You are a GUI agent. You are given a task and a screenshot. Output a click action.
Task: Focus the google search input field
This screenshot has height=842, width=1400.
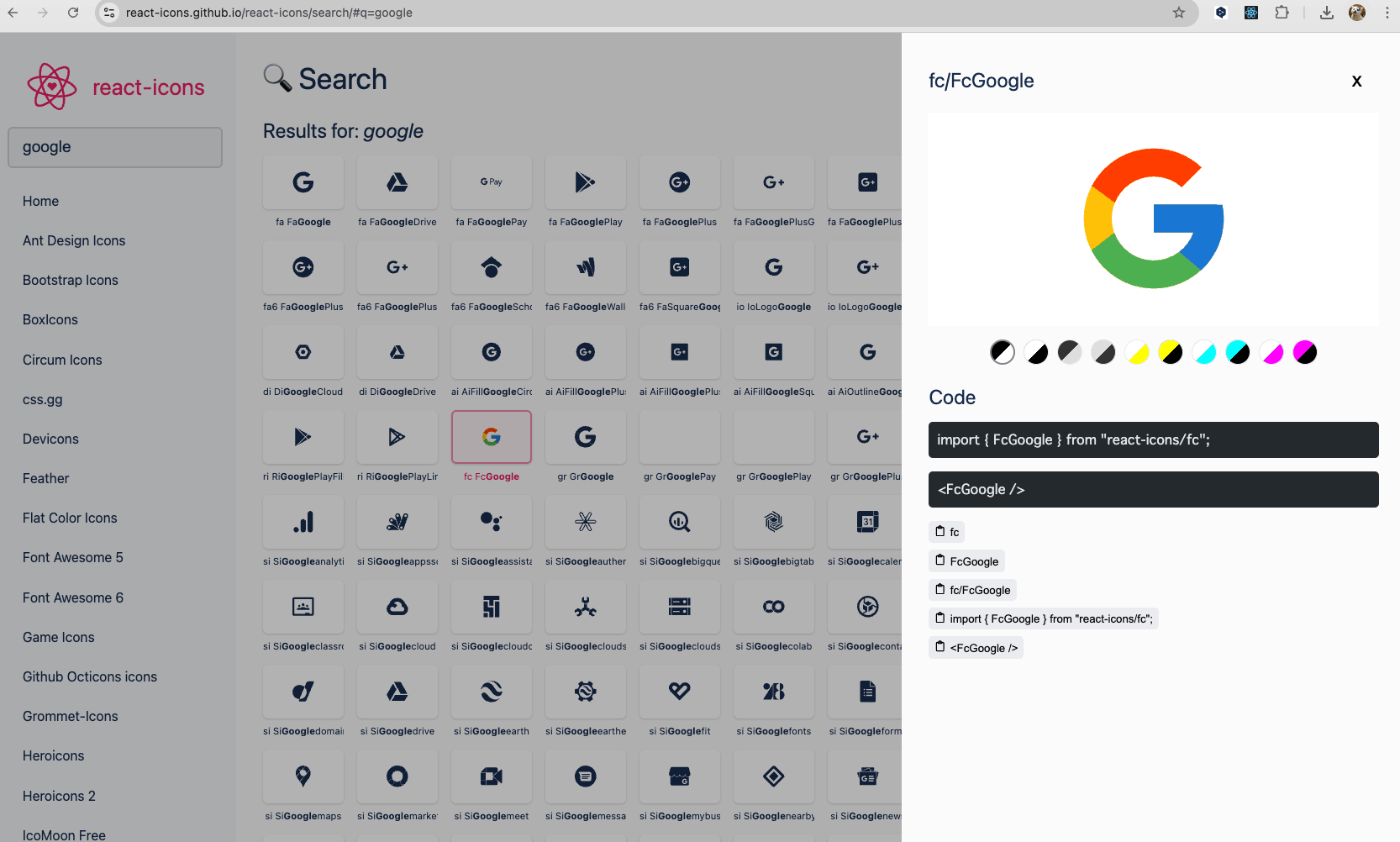coord(115,147)
